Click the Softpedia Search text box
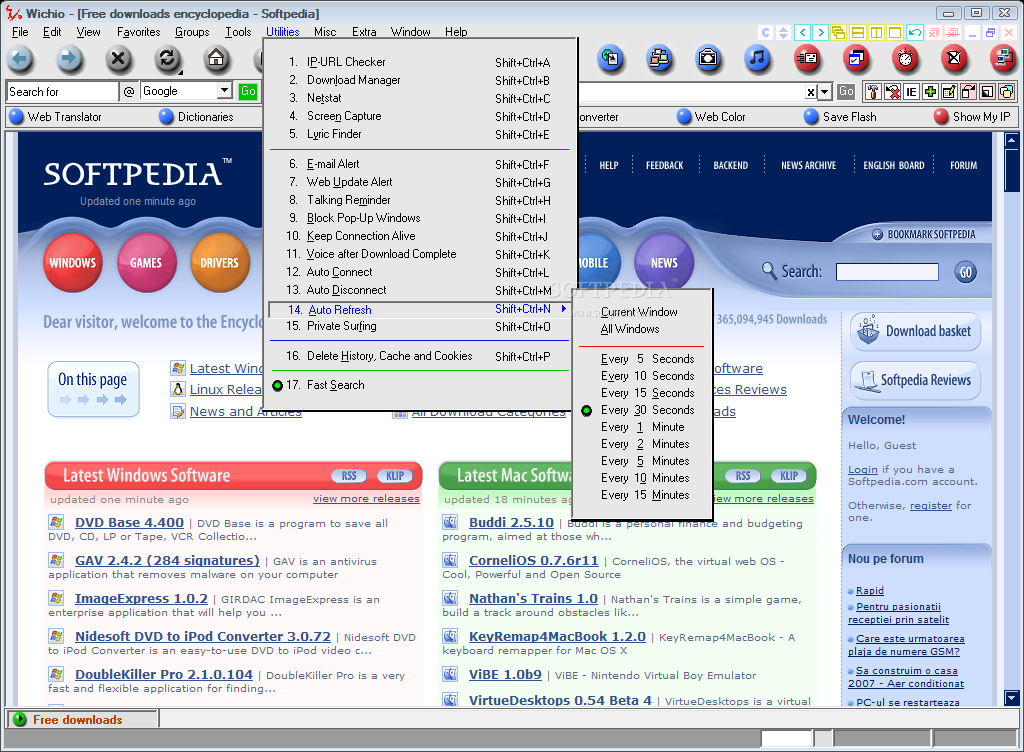 [x=887, y=272]
